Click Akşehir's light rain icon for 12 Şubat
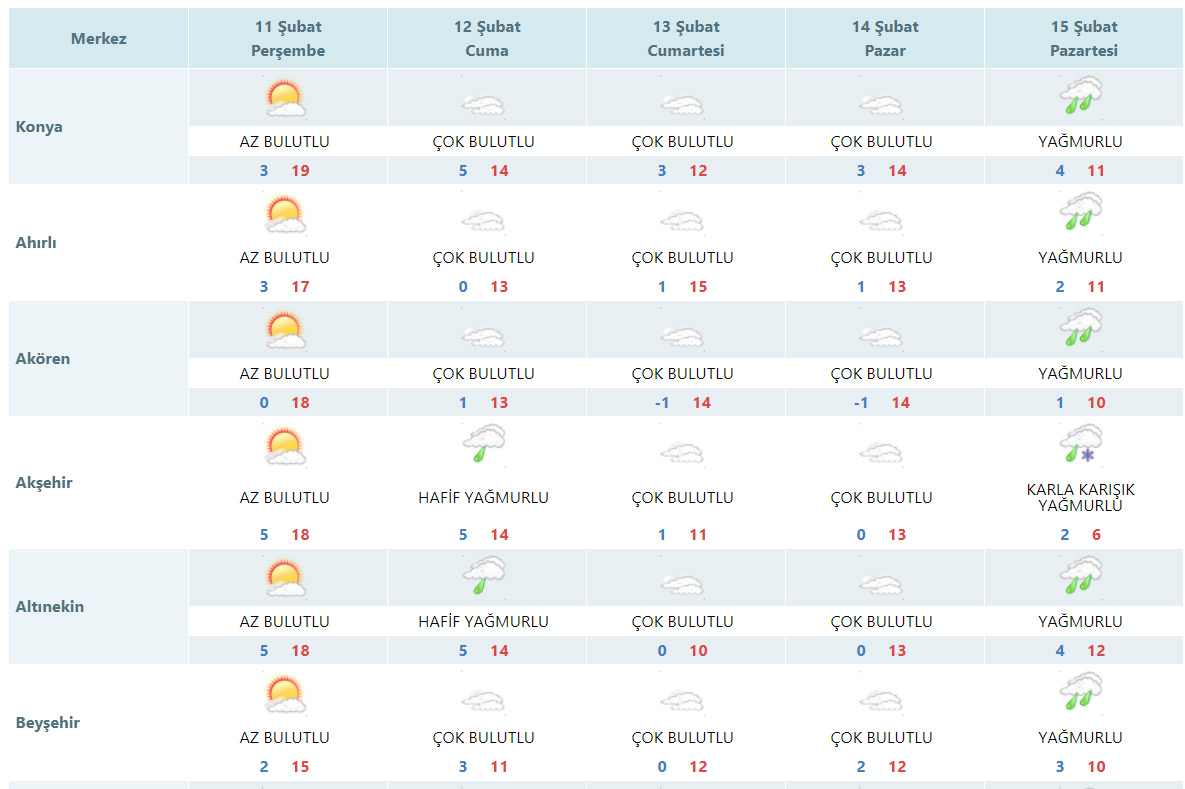Viewport: 1185px width, 789px height. [x=483, y=442]
